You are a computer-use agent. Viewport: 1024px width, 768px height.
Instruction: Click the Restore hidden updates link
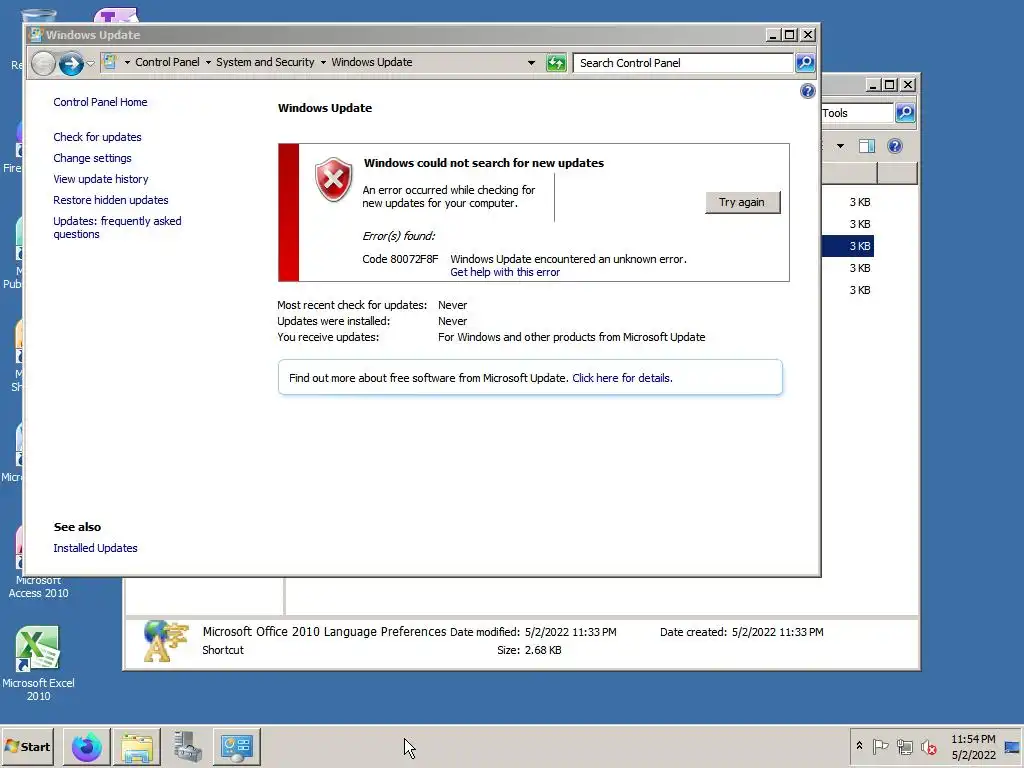[110, 200]
